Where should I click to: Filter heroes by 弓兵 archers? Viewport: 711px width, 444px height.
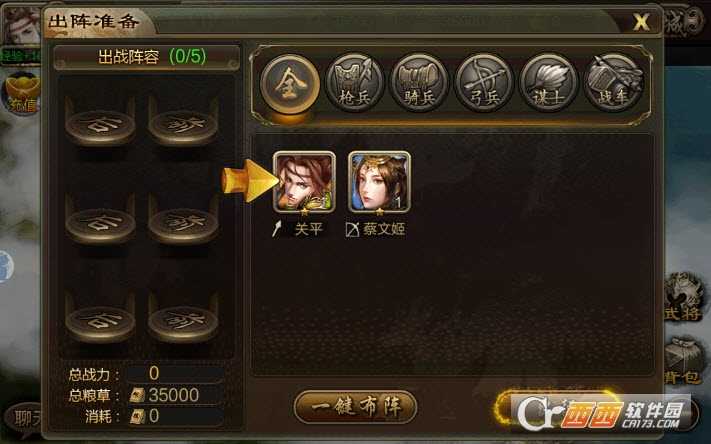[484, 83]
